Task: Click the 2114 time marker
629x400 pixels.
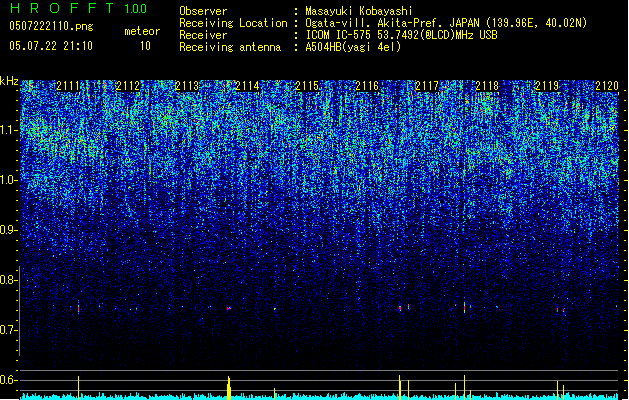Action: click(x=248, y=86)
